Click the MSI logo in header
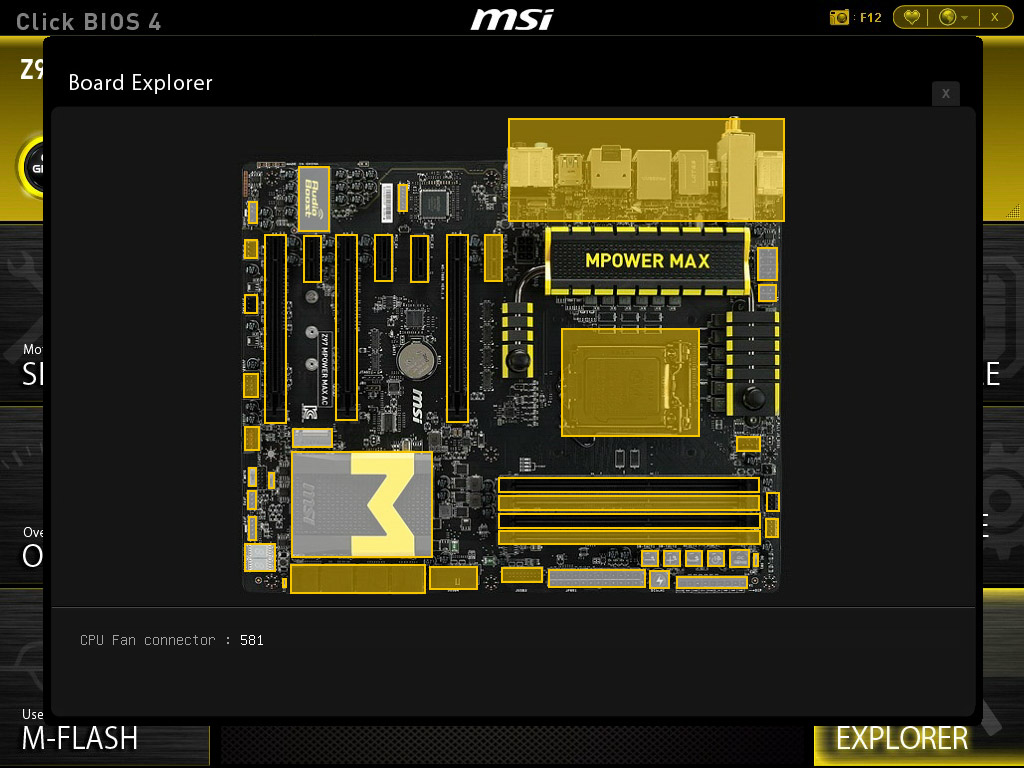The width and height of the screenshot is (1024, 768). click(x=512, y=19)
